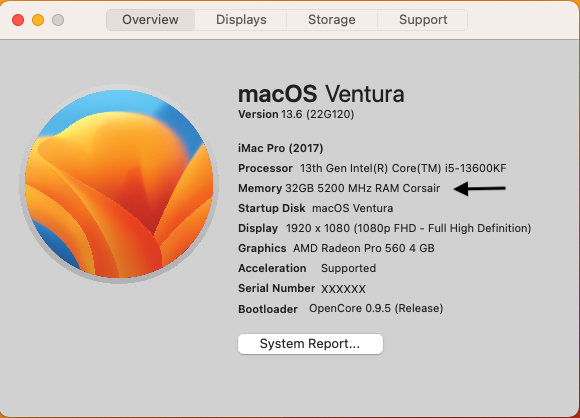Click the Bootloader OpenCore 0.9.5 line
Image resolution: width=580 pixels, height=418 pixels.
point(341,309)
